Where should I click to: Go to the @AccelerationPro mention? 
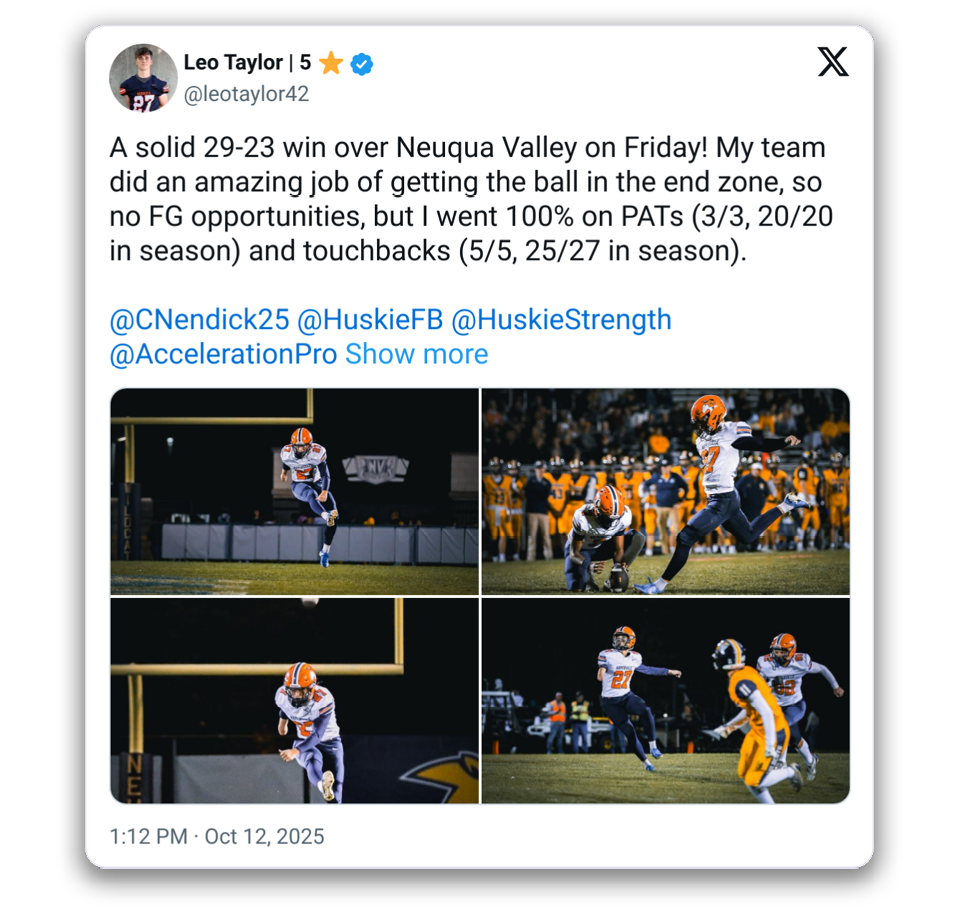pos(223,354)
